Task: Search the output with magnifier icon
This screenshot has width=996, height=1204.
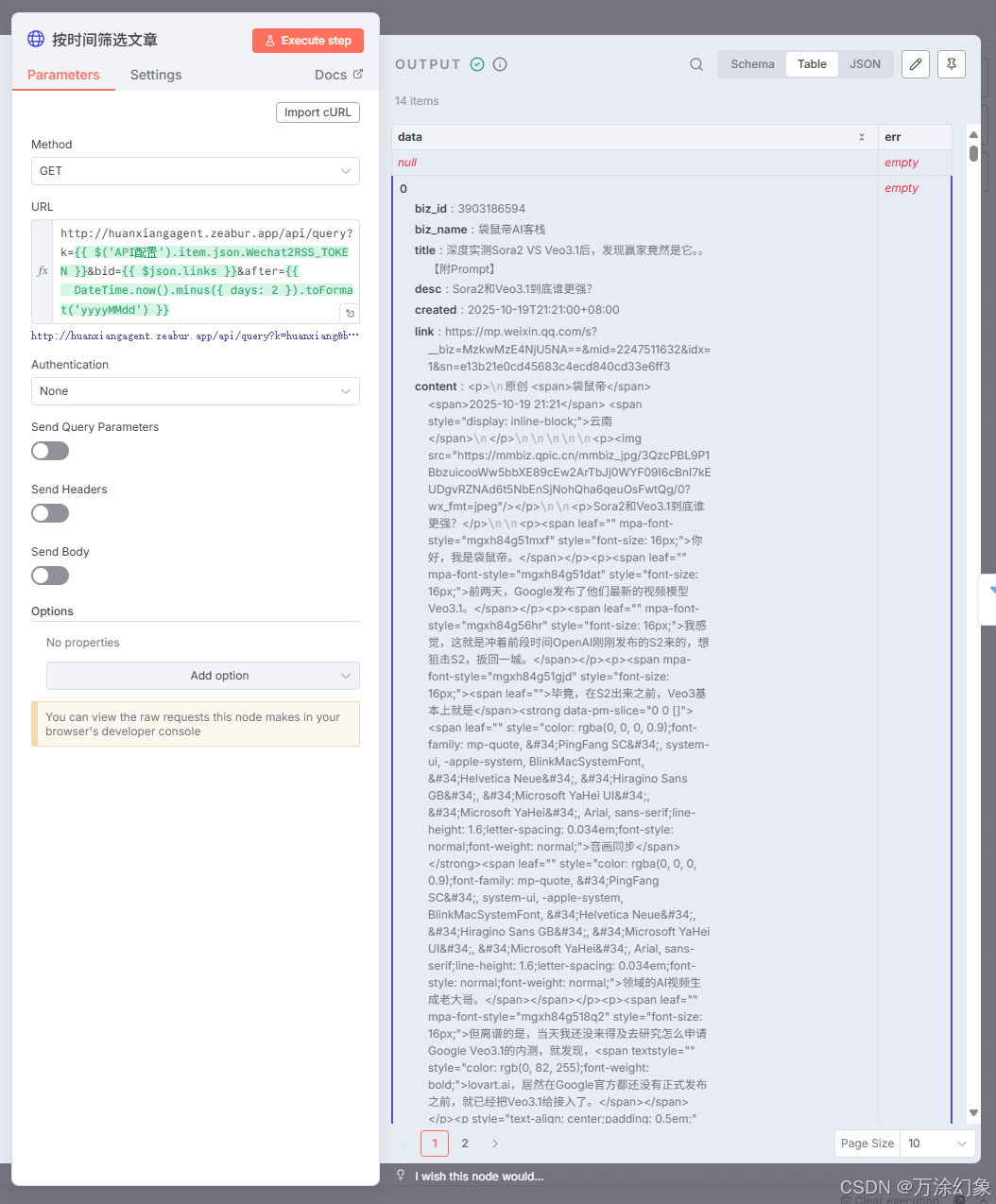Action: click(696, 64)
